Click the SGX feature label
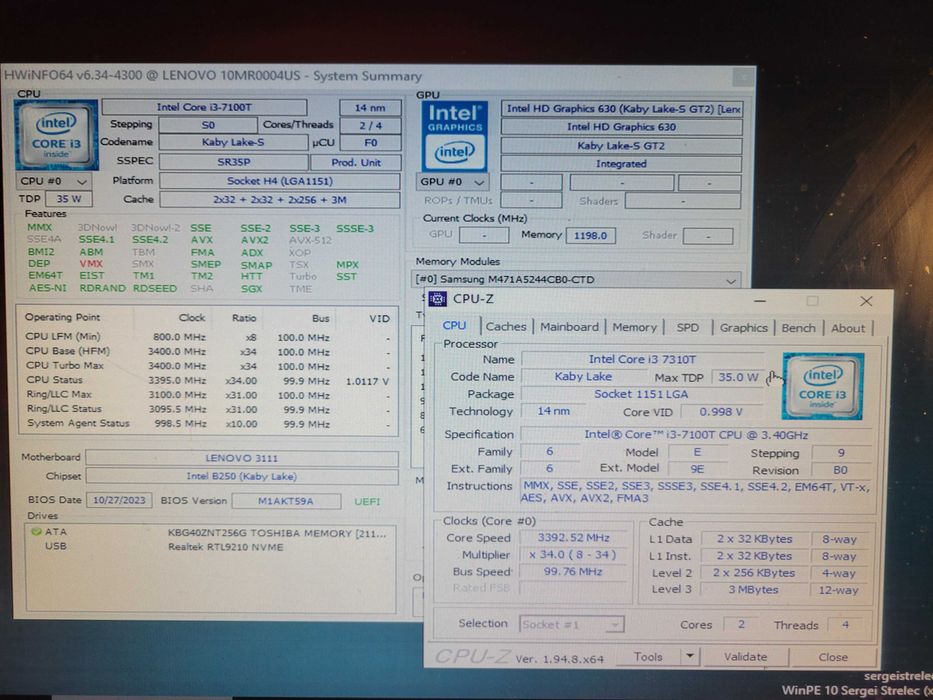This screenshot has width=933, height=700. (x=252, y=289)
